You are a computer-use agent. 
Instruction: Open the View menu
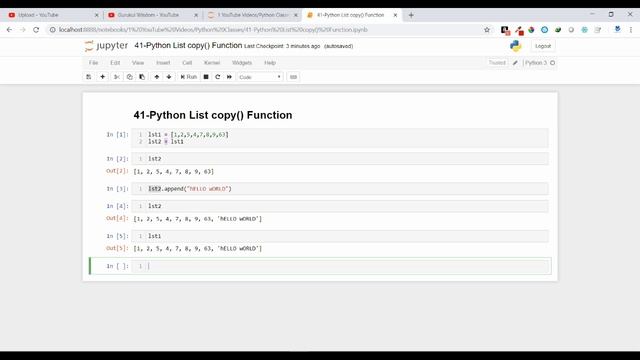pyautogui.click(x=138, y=63)
